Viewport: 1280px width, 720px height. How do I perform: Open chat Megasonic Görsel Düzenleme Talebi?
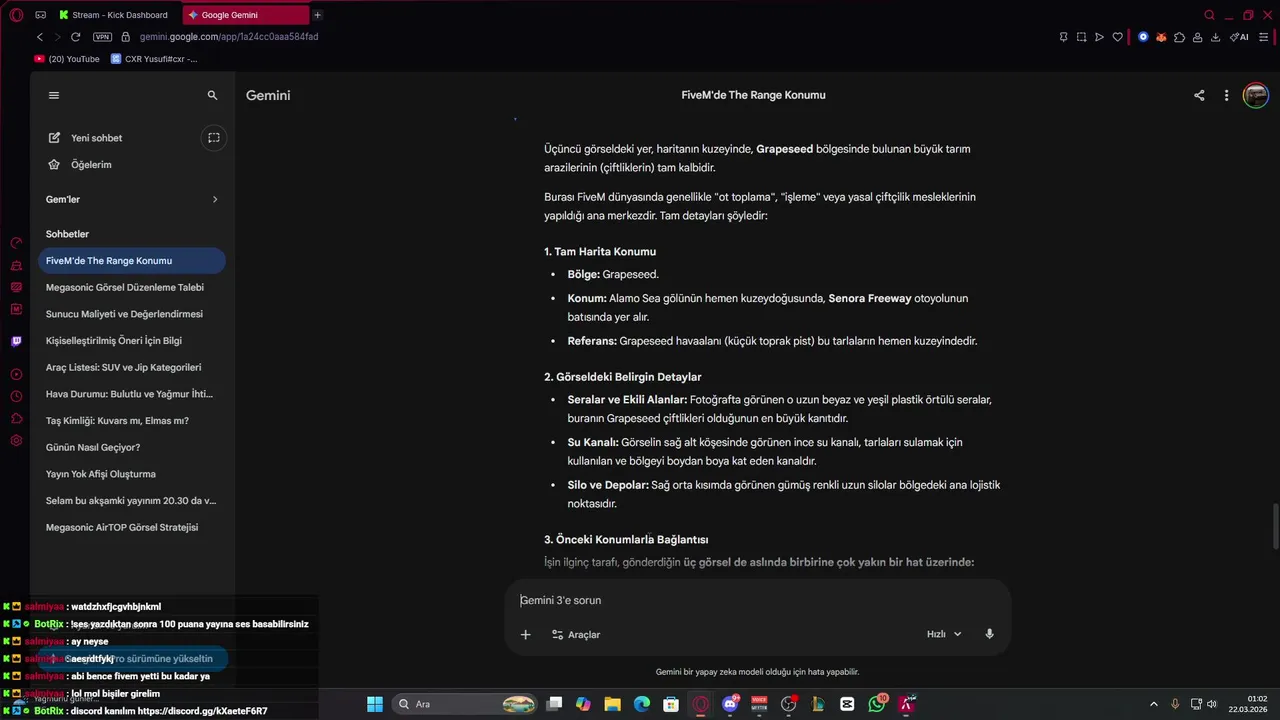132,287
